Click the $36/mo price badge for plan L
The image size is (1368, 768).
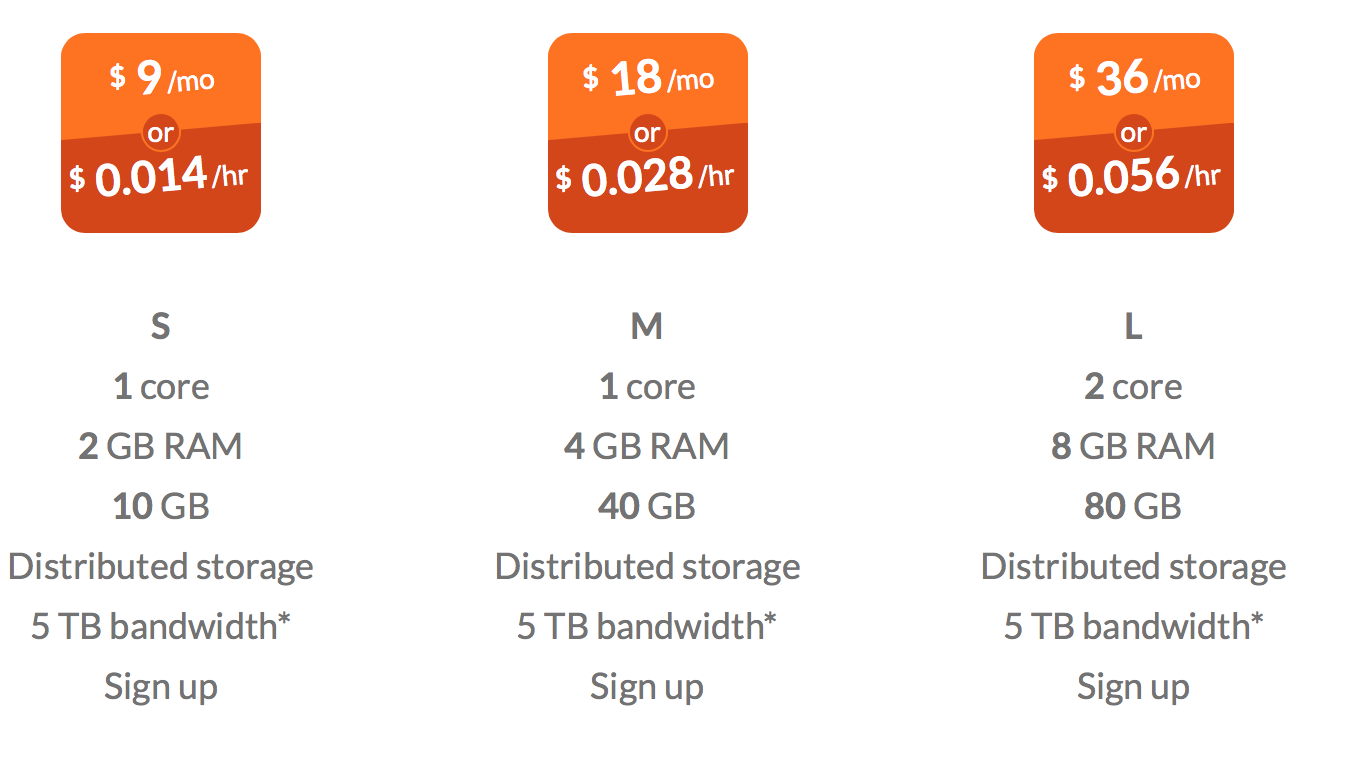tap(1133, 78)
